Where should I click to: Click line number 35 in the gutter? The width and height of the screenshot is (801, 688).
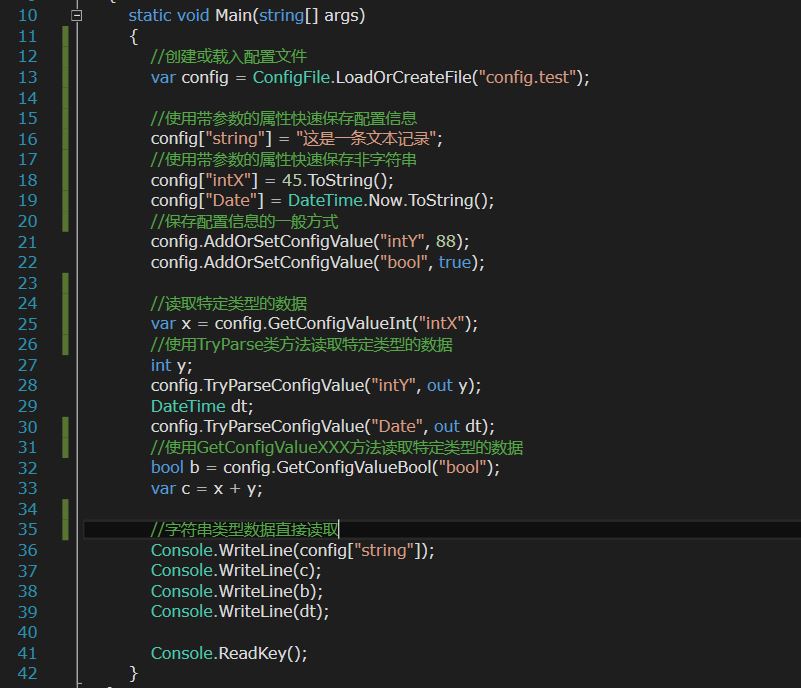(x=28, y=529)
